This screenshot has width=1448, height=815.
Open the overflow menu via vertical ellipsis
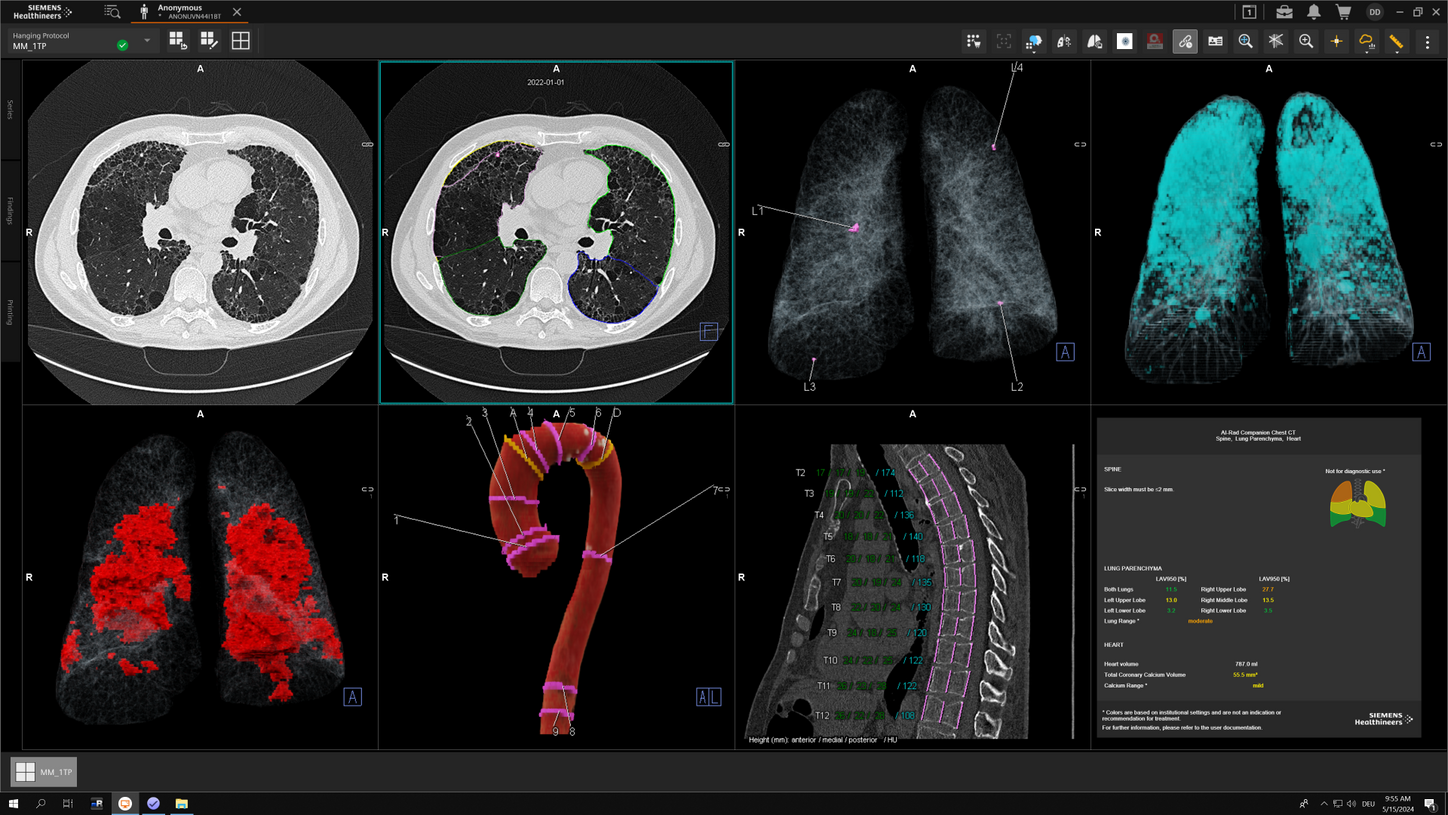tap(1427, 41)
